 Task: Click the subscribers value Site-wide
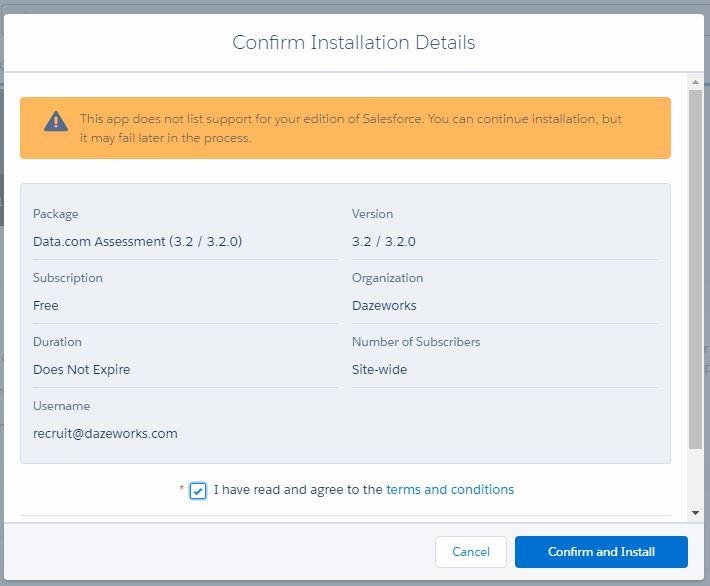click(x=379, y=370)
